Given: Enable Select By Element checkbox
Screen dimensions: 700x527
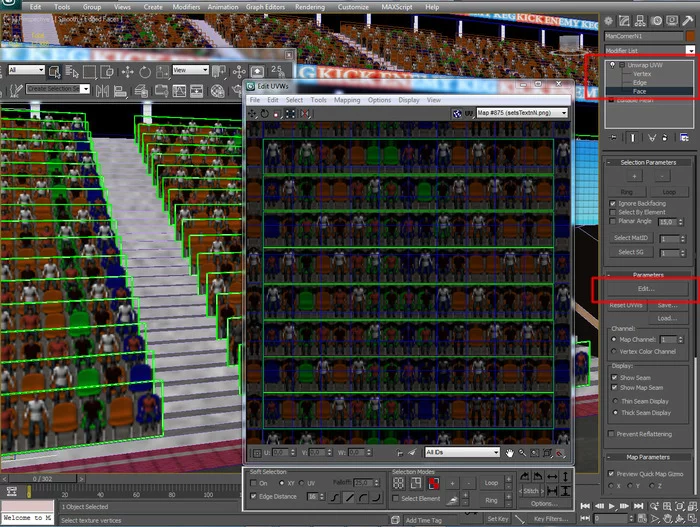Looking at the screenshot, I should 612,213.
